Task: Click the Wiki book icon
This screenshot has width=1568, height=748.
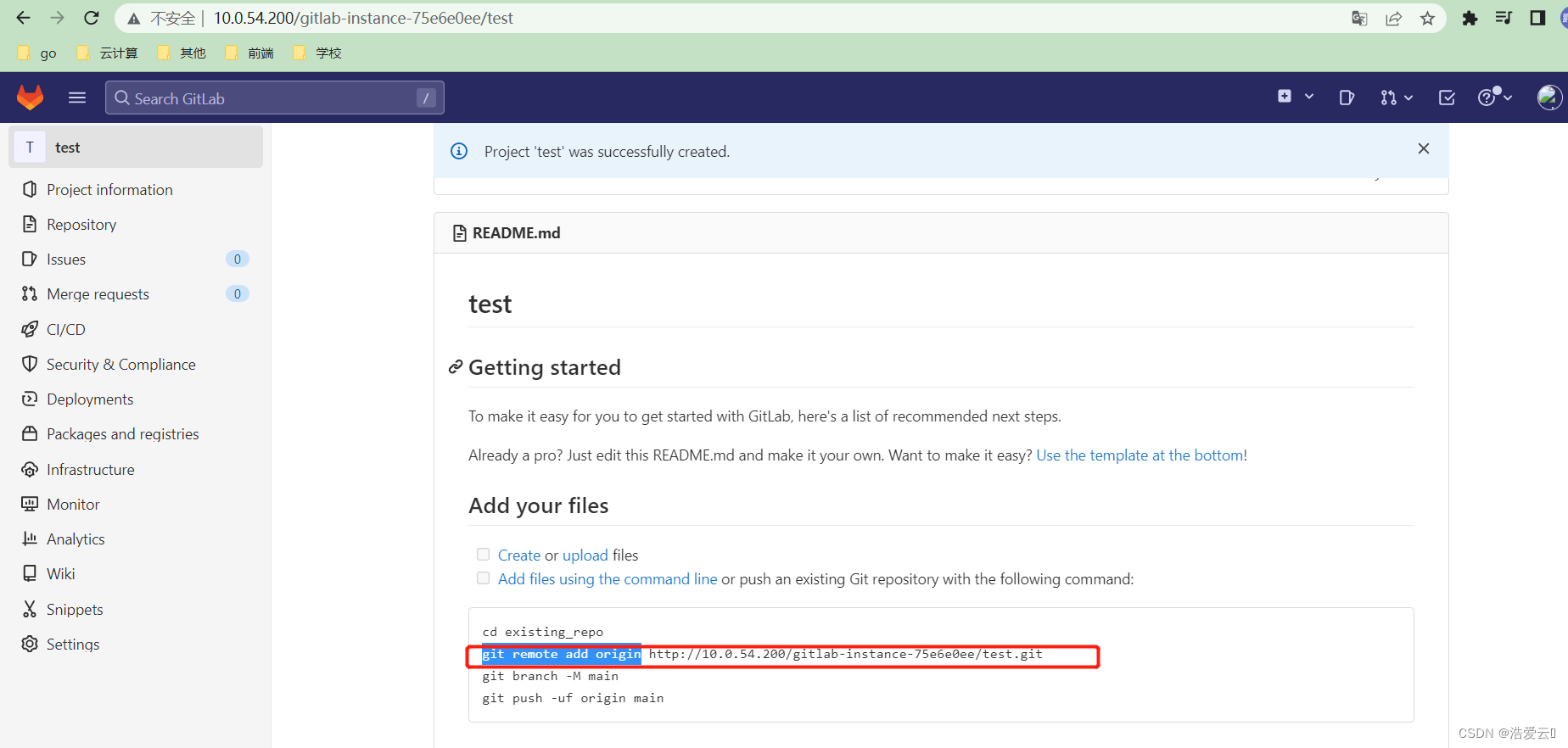Action: (30, 573)
